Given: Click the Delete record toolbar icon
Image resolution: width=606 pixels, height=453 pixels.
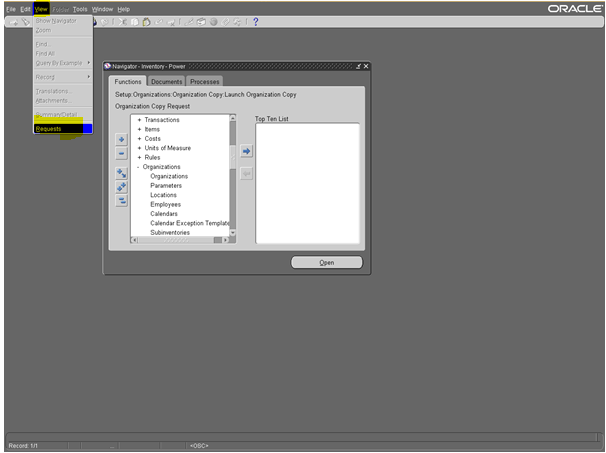Looking at the screenshot, I should point(170,22).
